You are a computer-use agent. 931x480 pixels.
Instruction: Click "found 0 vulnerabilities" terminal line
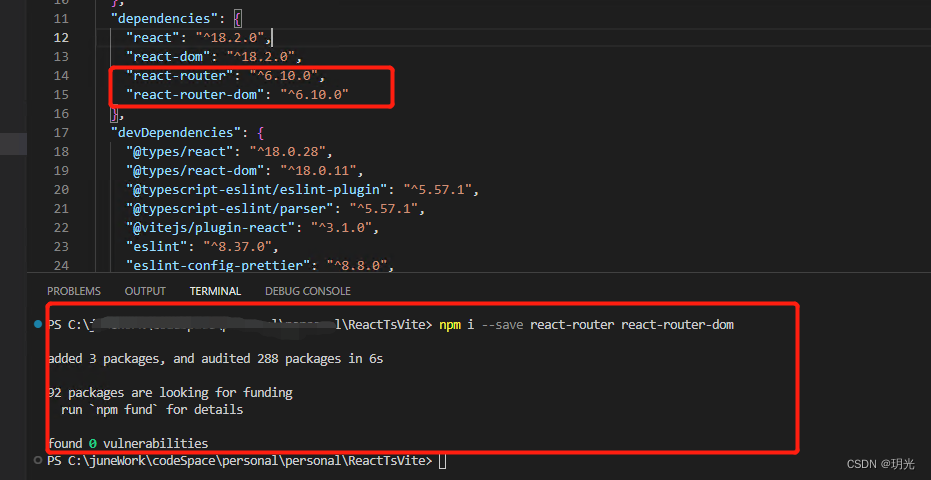pos(128,444)
